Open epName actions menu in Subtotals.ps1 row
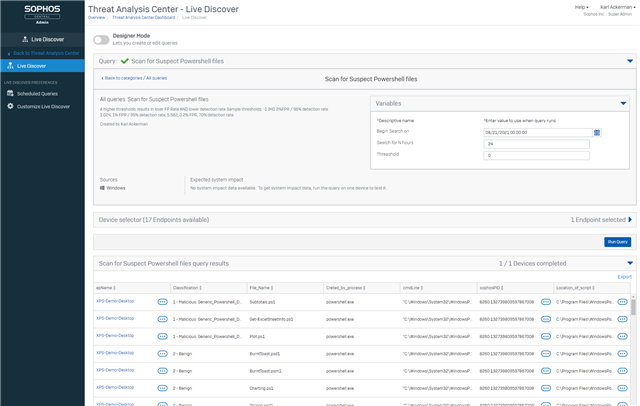640x406 pixels. tap(162, 302)
